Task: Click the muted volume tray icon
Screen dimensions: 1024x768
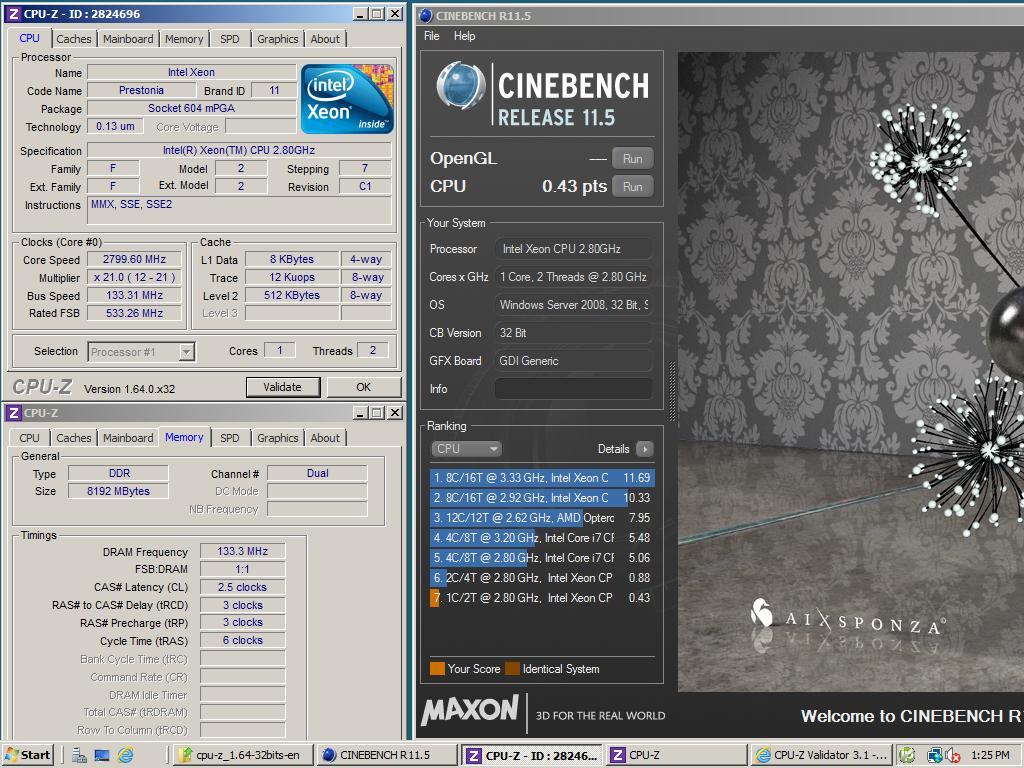Action: [952, 756]
